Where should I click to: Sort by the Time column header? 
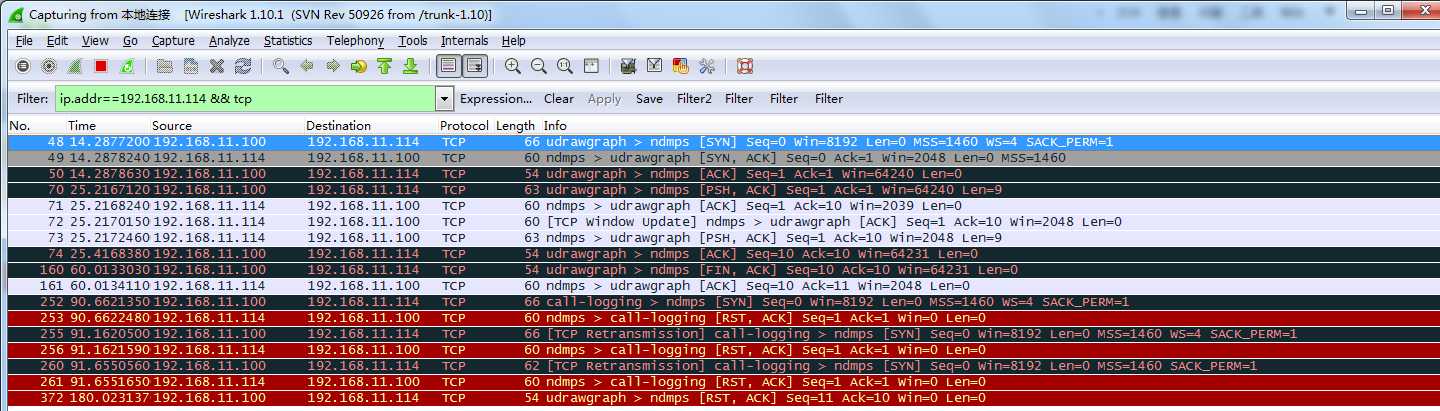[108, 126]
